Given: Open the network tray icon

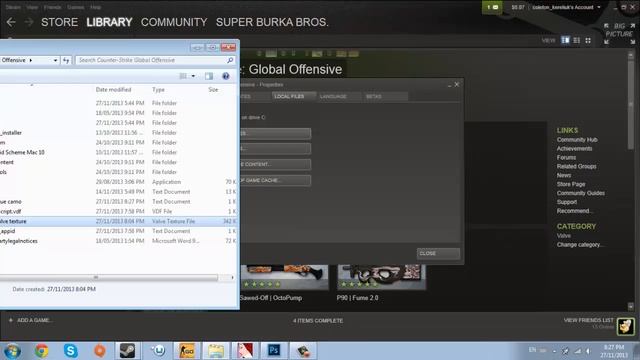Looking at the screenshot, I should coord(578,351).
